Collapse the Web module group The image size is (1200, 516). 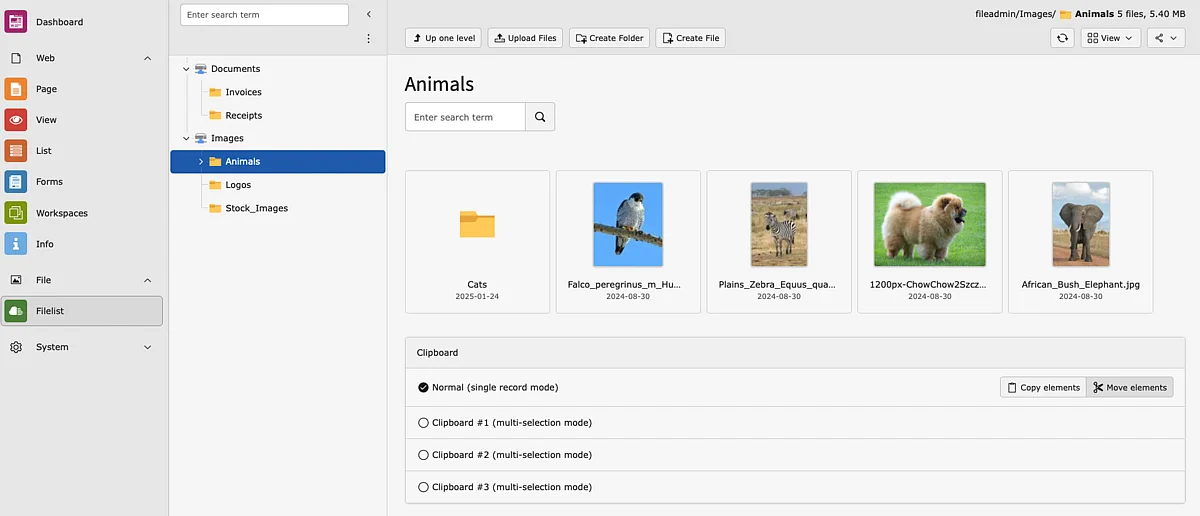pyautogui.click(x=147, y=58)
